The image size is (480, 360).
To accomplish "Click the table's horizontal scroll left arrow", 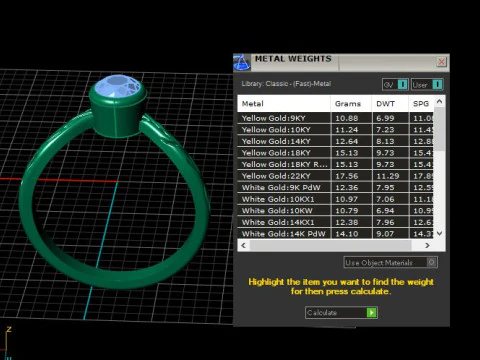I will (244, 246).
